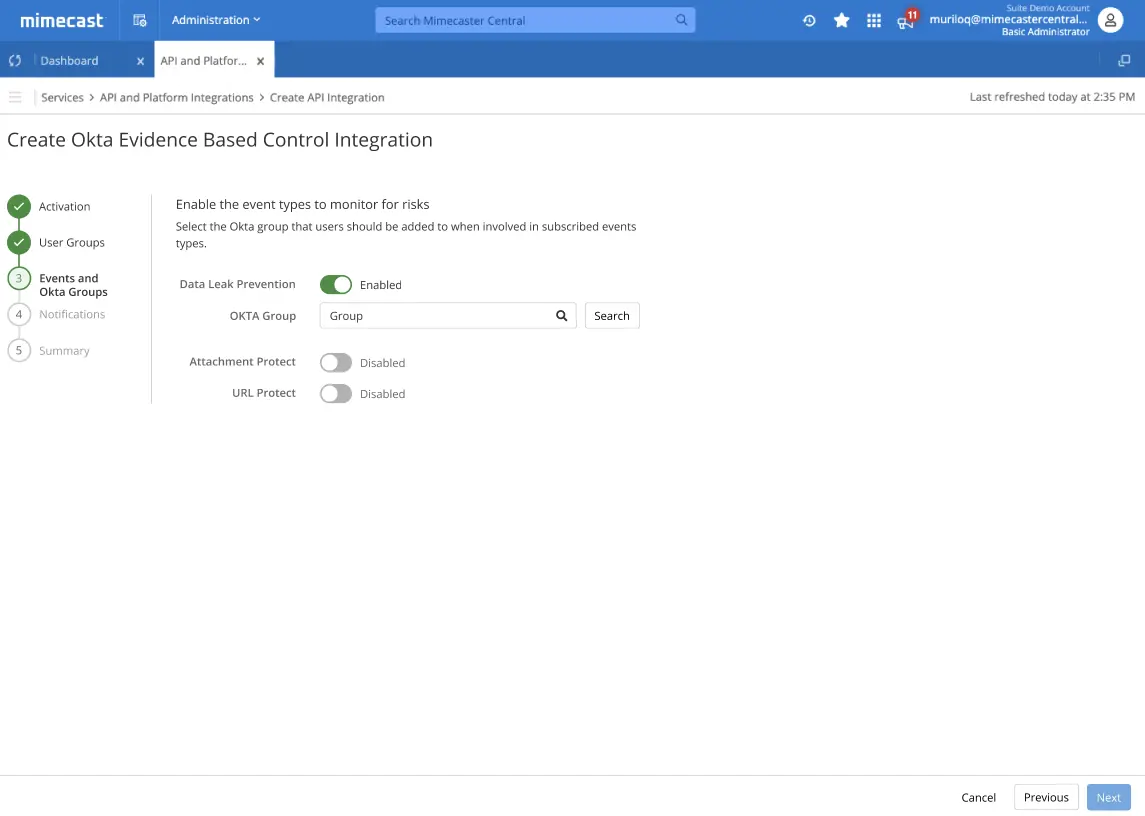Image resolution: width=1145 pixels, height=816 pixels.
Task: Select step 3, Events and Okta Groups
Action: coord(58,285)
